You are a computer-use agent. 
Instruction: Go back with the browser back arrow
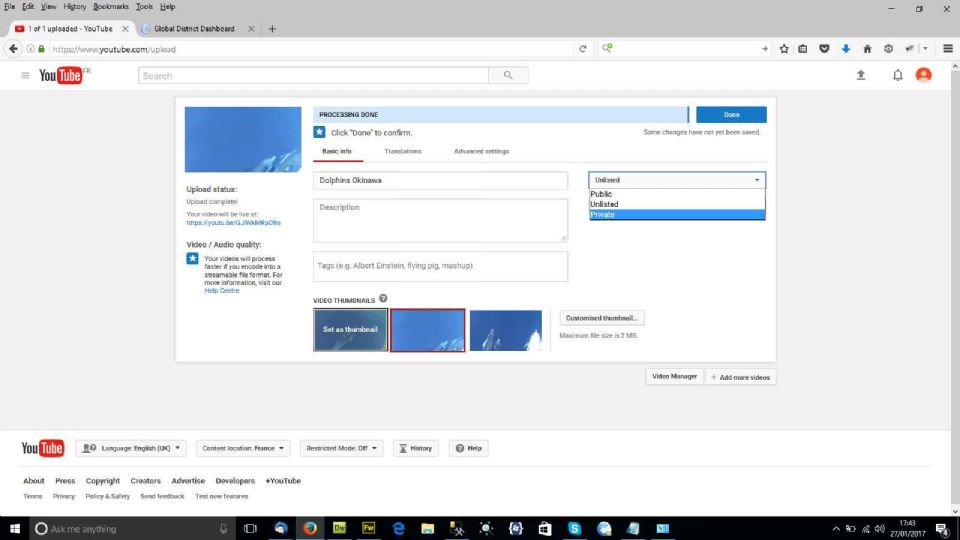coord(13,49)
